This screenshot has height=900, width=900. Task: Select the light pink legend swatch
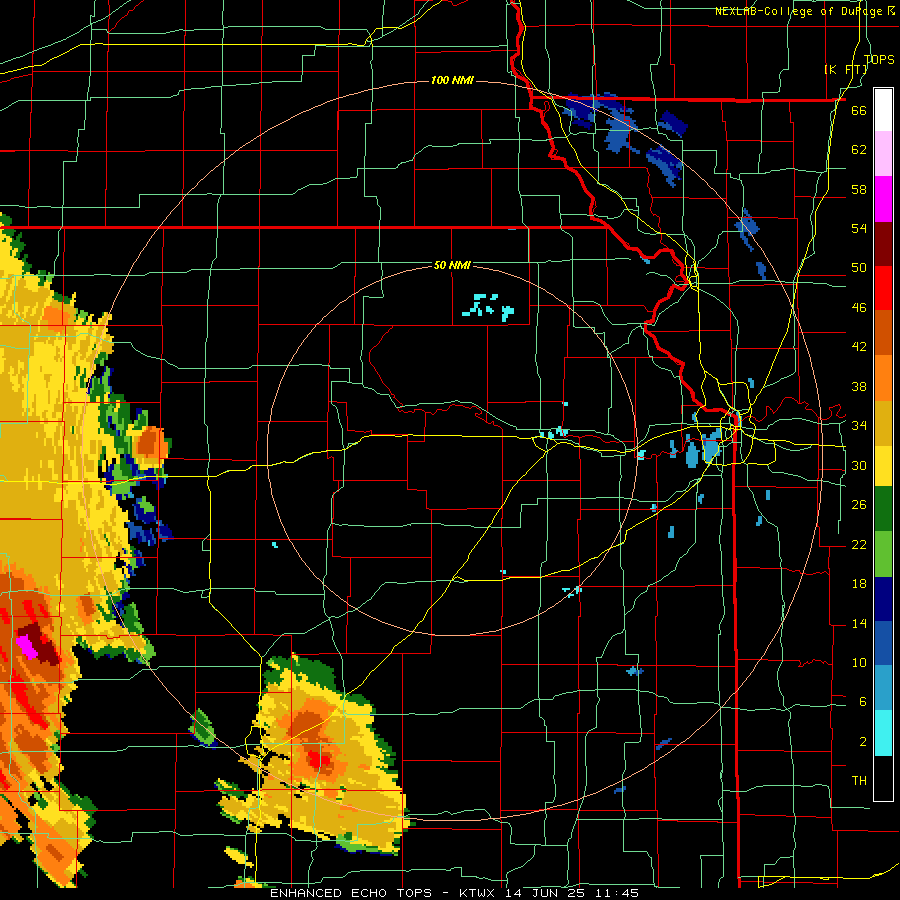[883, 153]
